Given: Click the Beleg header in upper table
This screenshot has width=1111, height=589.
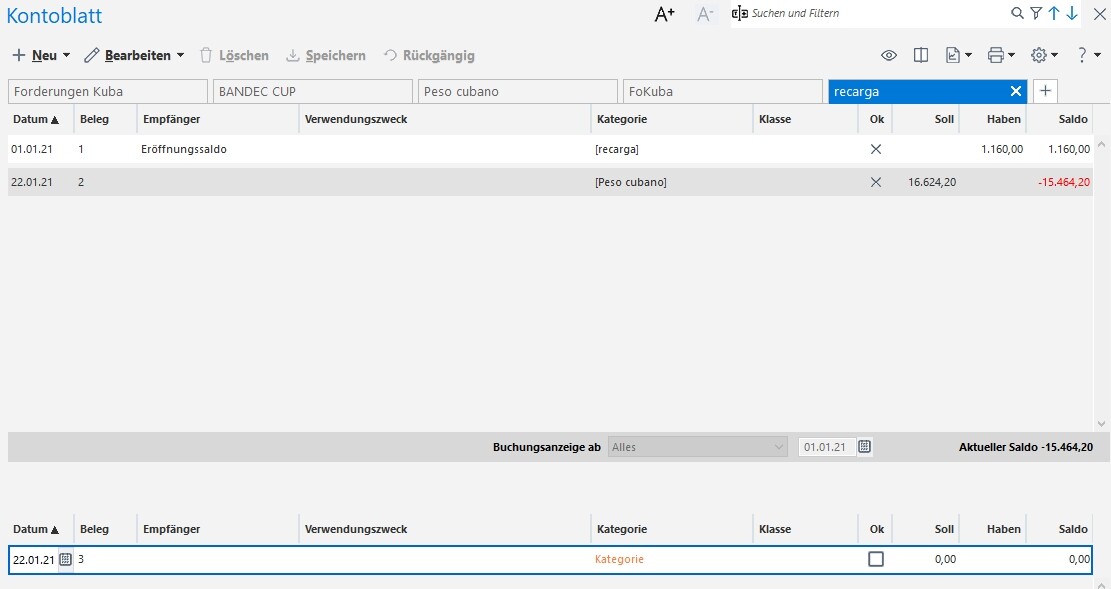Looking at the screenshot, I should tap(94, 119).
